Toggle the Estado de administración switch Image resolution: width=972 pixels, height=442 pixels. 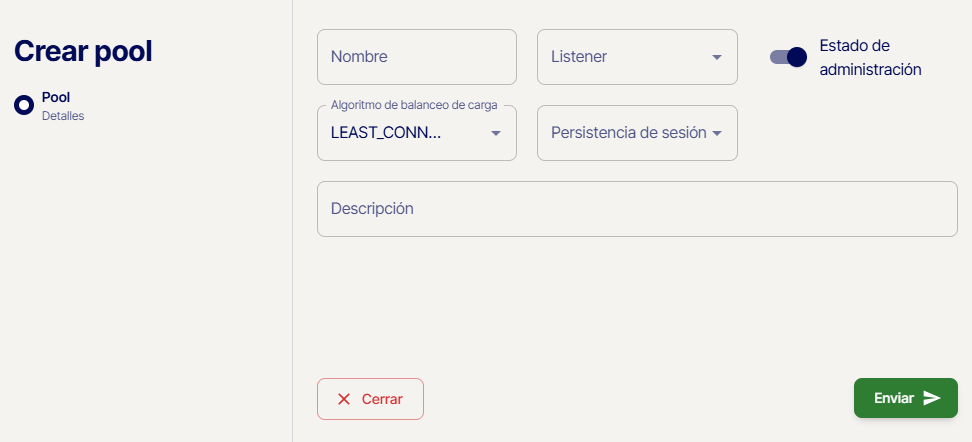[x=788, y=57]
